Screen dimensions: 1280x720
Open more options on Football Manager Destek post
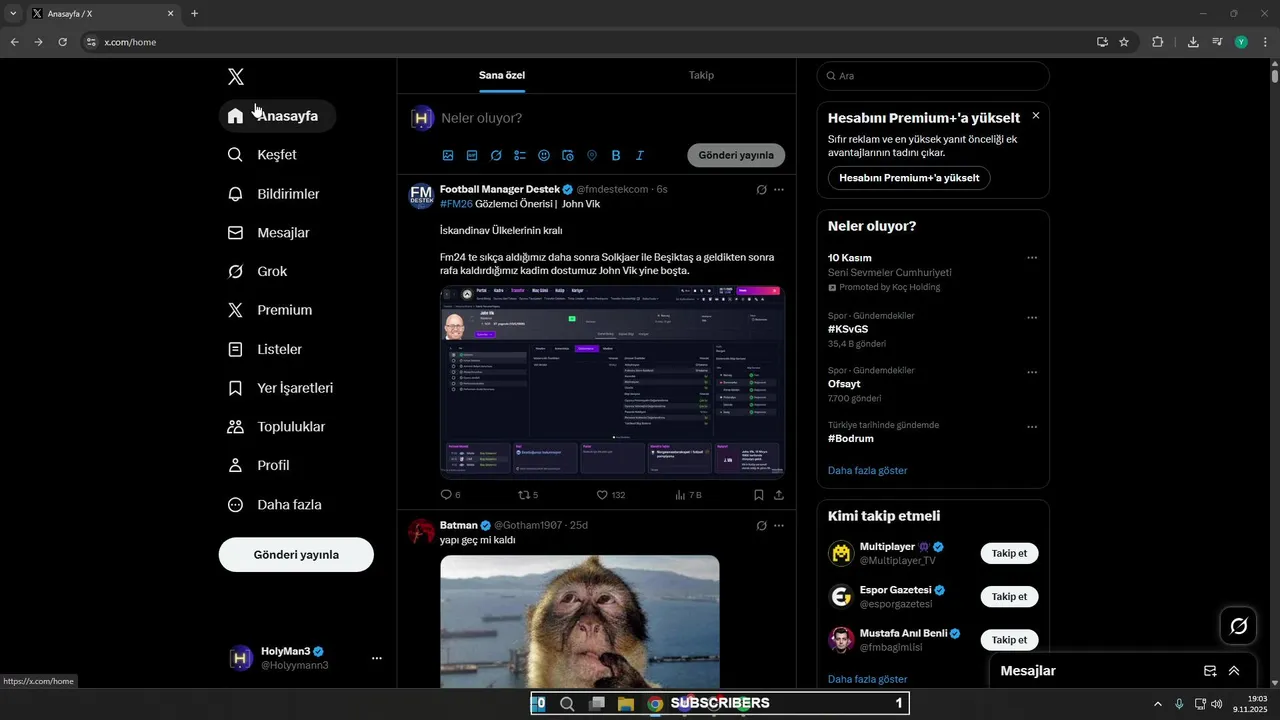(x=779, y=190)
